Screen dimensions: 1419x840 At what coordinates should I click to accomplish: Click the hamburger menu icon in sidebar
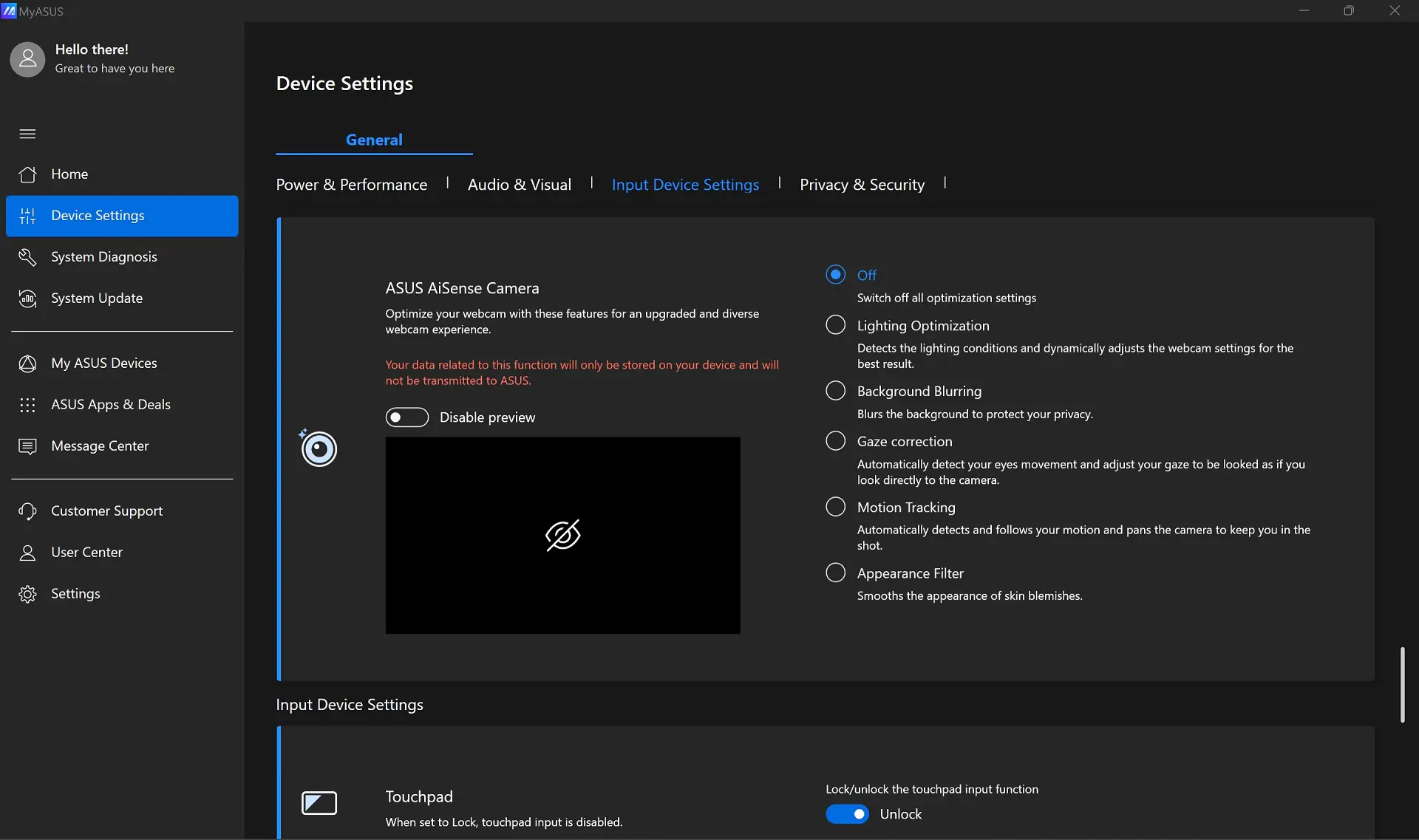click(x=27, y=134)
